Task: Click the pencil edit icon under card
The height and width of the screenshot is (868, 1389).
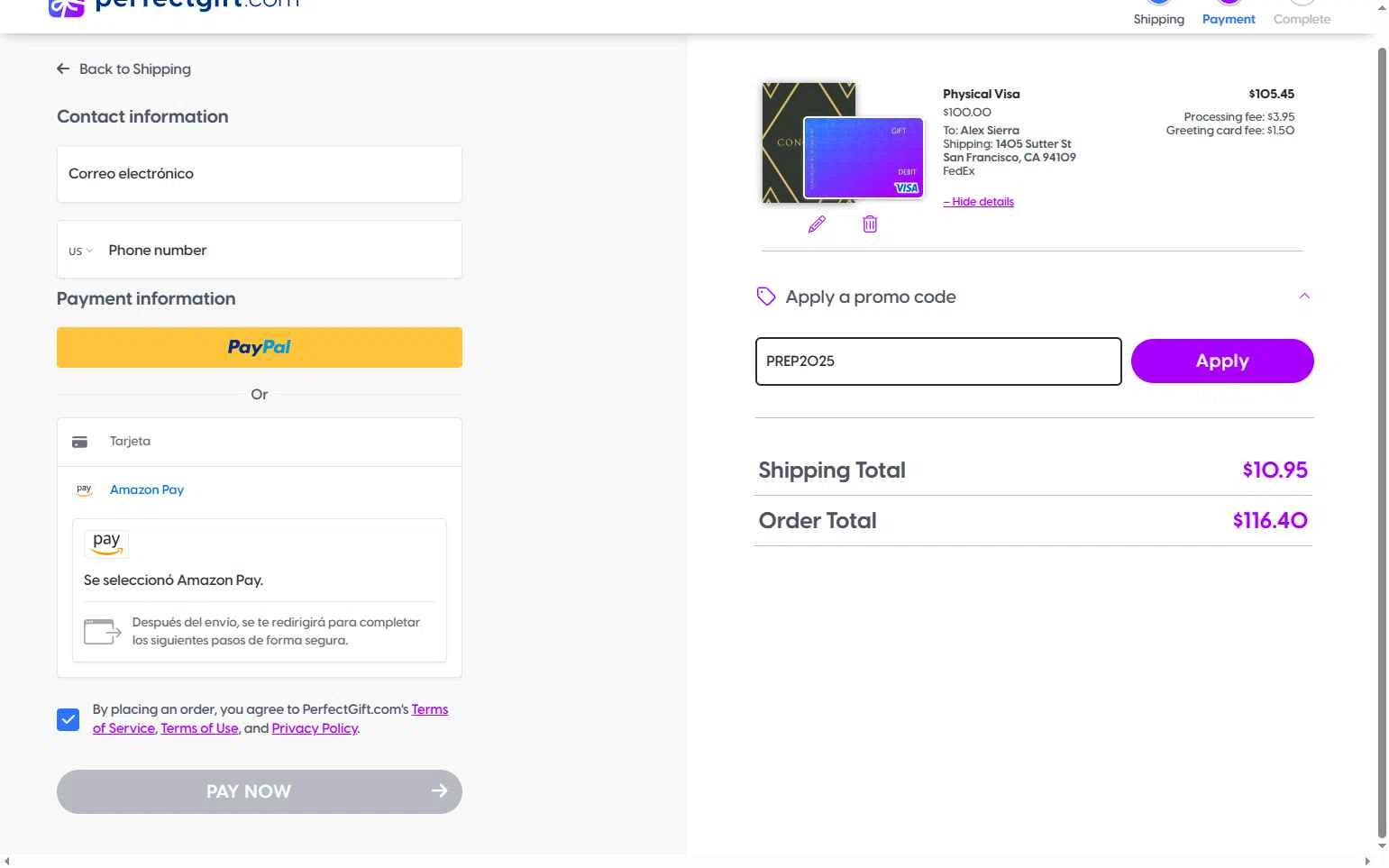Action: coord(817,224)
